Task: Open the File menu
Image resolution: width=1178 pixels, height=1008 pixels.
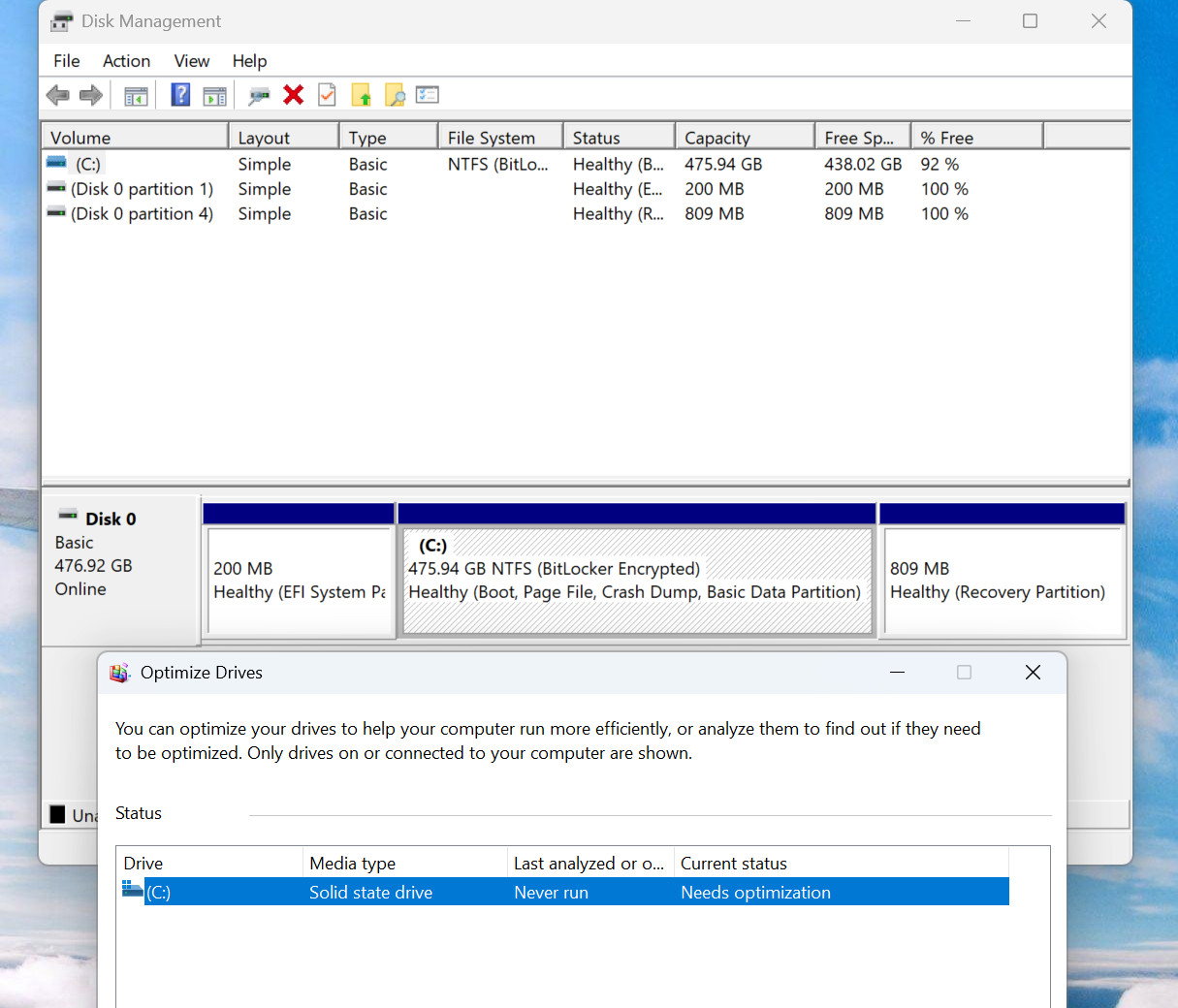Action: [x=67, y=61]
